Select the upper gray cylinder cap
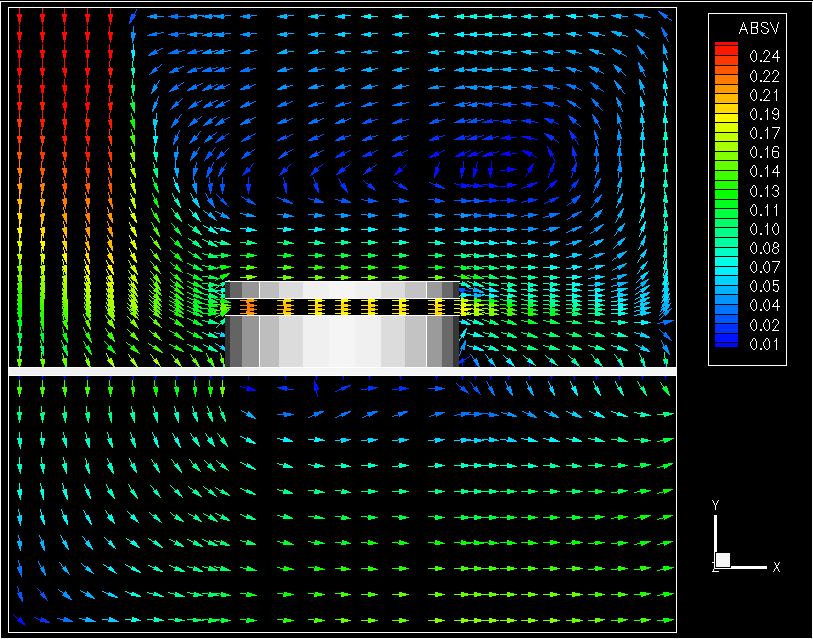Image resolution: width=813 pixels, height=639 pixels. (x=342, y=289)
